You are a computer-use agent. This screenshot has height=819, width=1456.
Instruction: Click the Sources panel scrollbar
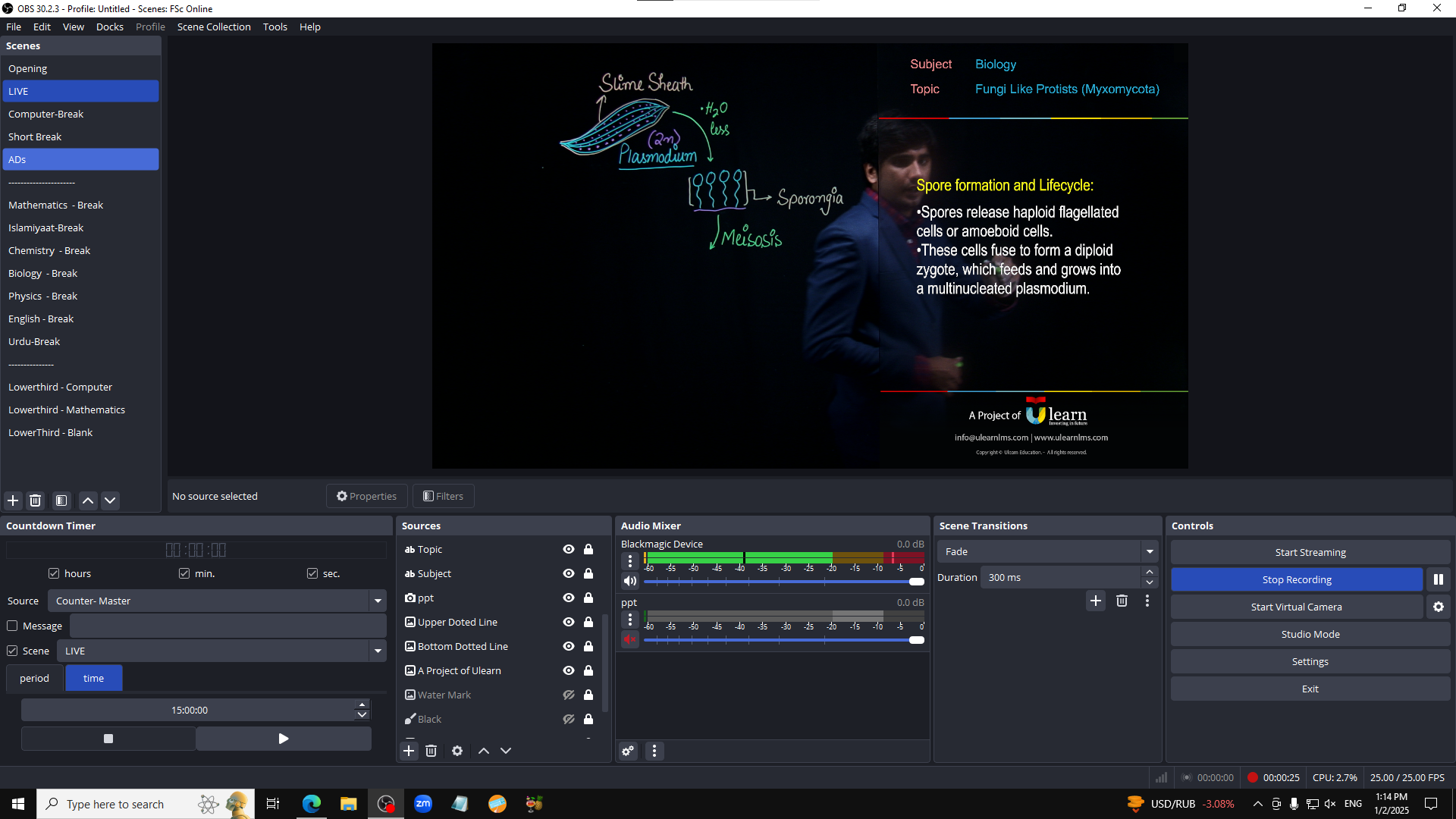tap(605, 662)
